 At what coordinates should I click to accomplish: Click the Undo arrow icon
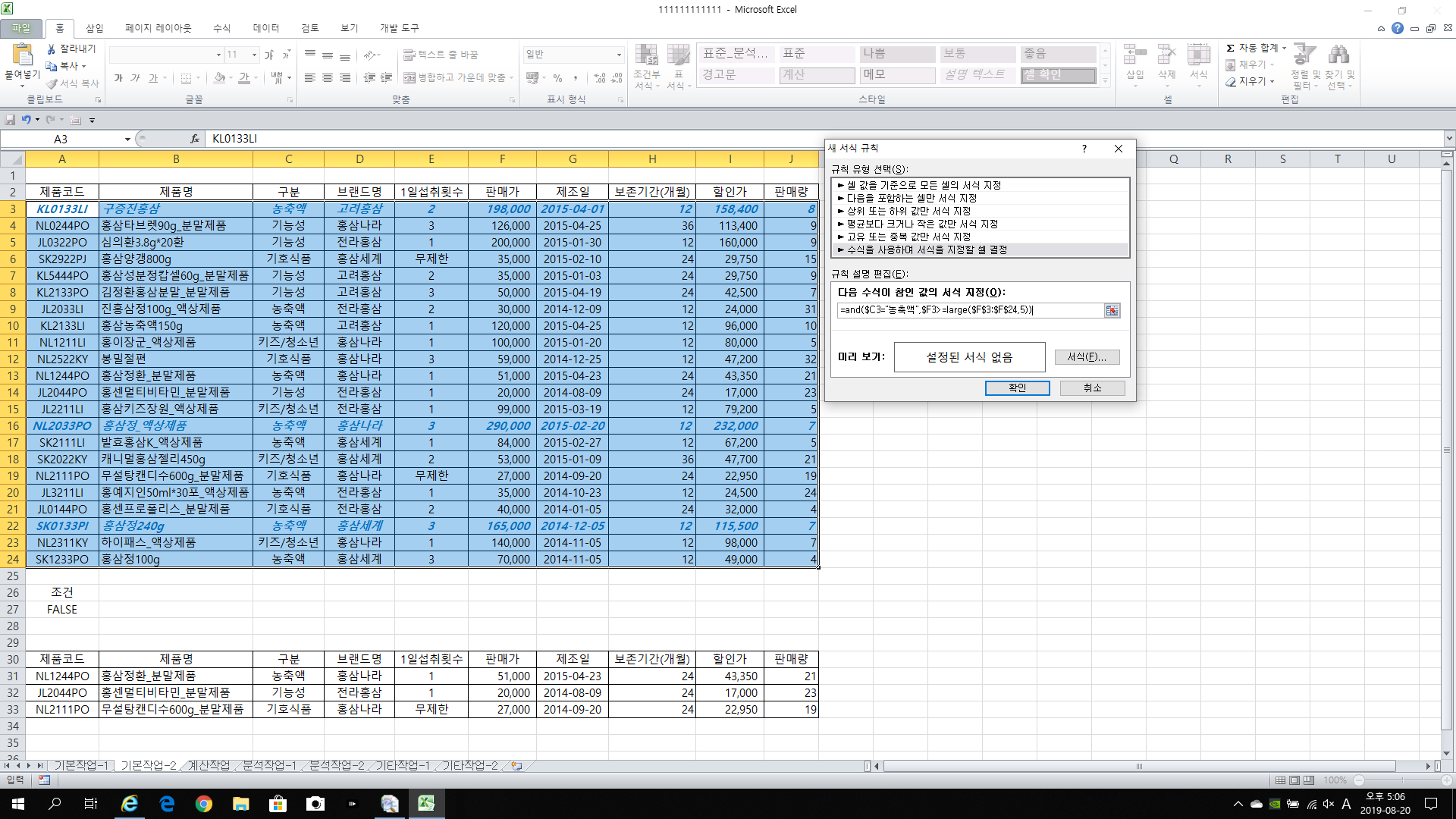coord(27,120)
